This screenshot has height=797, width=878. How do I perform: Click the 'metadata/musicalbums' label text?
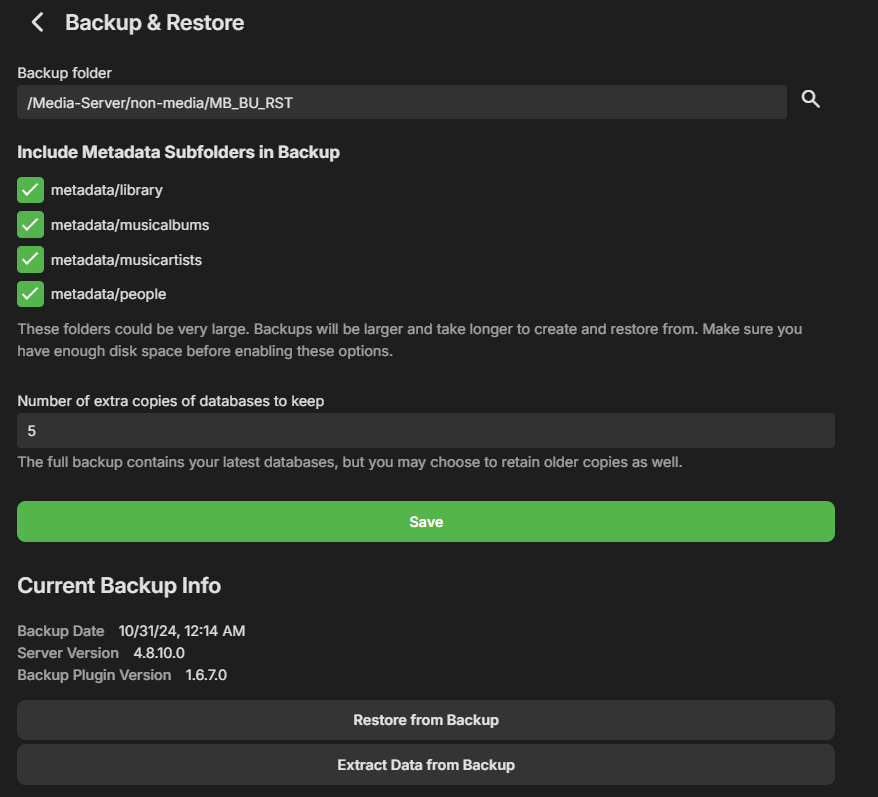(x=130, y=225)
